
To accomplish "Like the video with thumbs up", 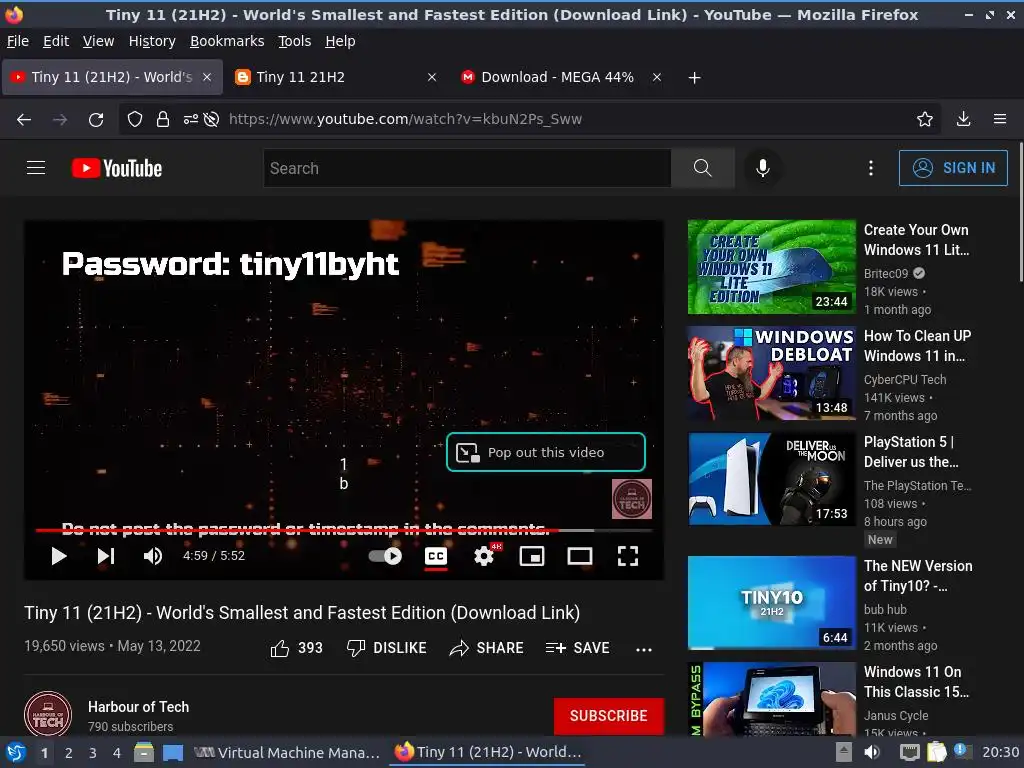I will [296, 648].
